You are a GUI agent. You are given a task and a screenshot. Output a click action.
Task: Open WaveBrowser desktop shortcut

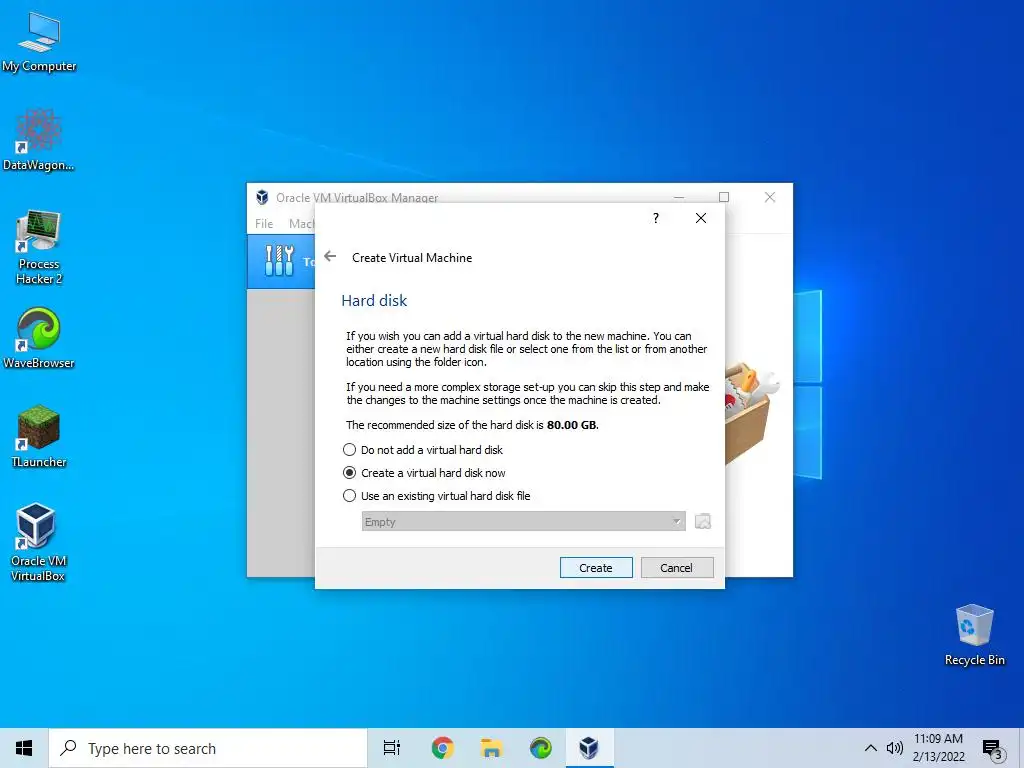[39, 338]
